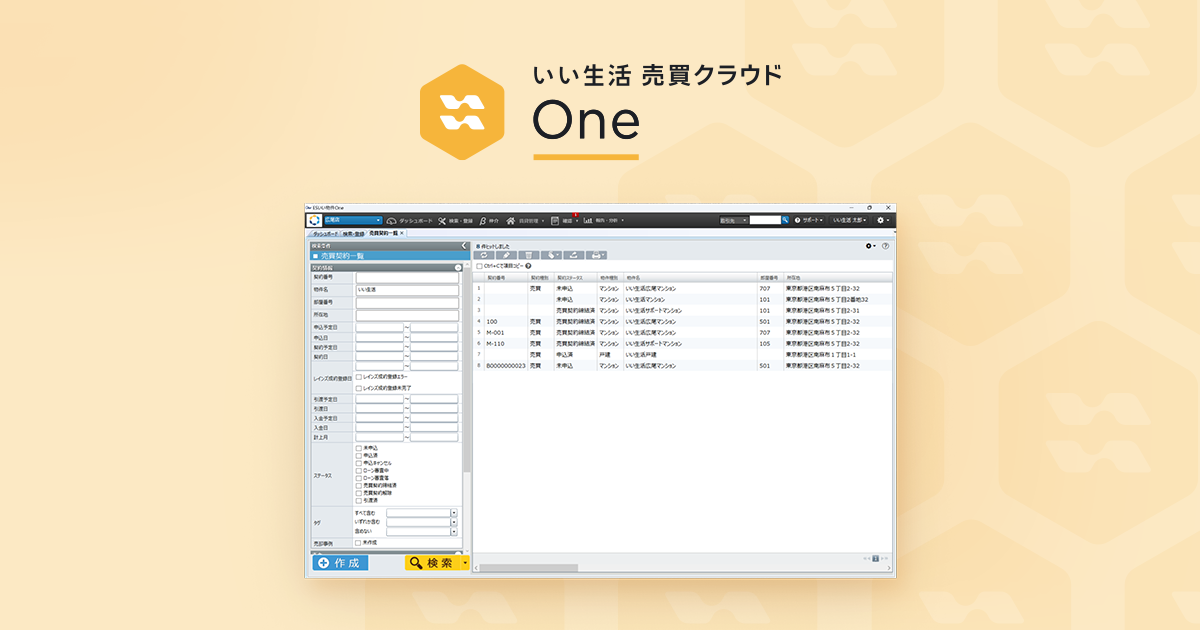Select contract M-001 row
Viewport: 1200px width, 630px height.
click(683, 332)
